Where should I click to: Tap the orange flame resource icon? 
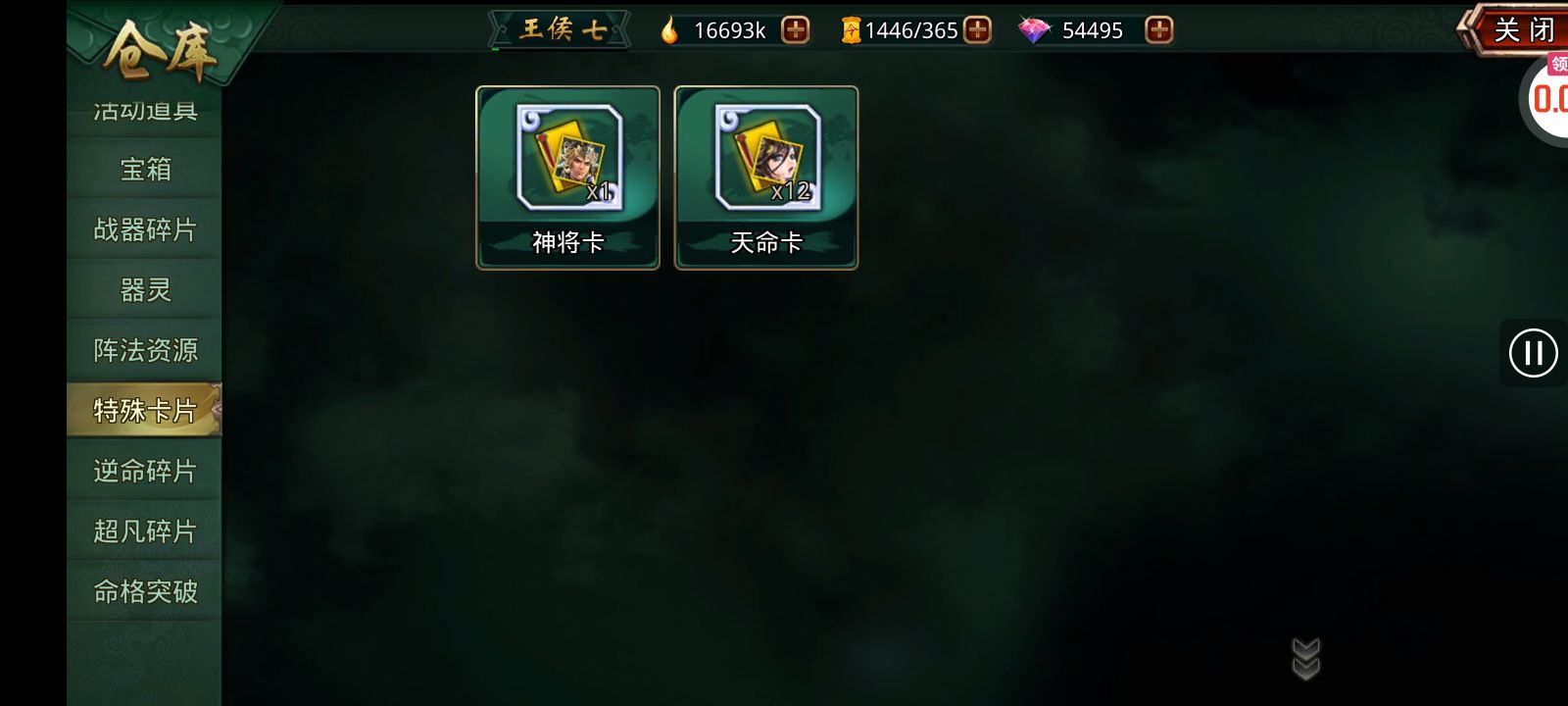coord(669,30)
